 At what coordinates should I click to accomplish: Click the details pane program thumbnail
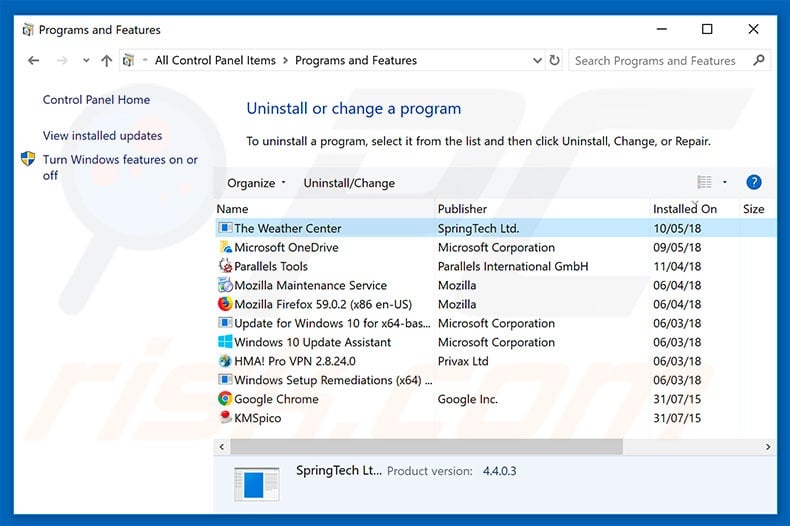(256, 484)
